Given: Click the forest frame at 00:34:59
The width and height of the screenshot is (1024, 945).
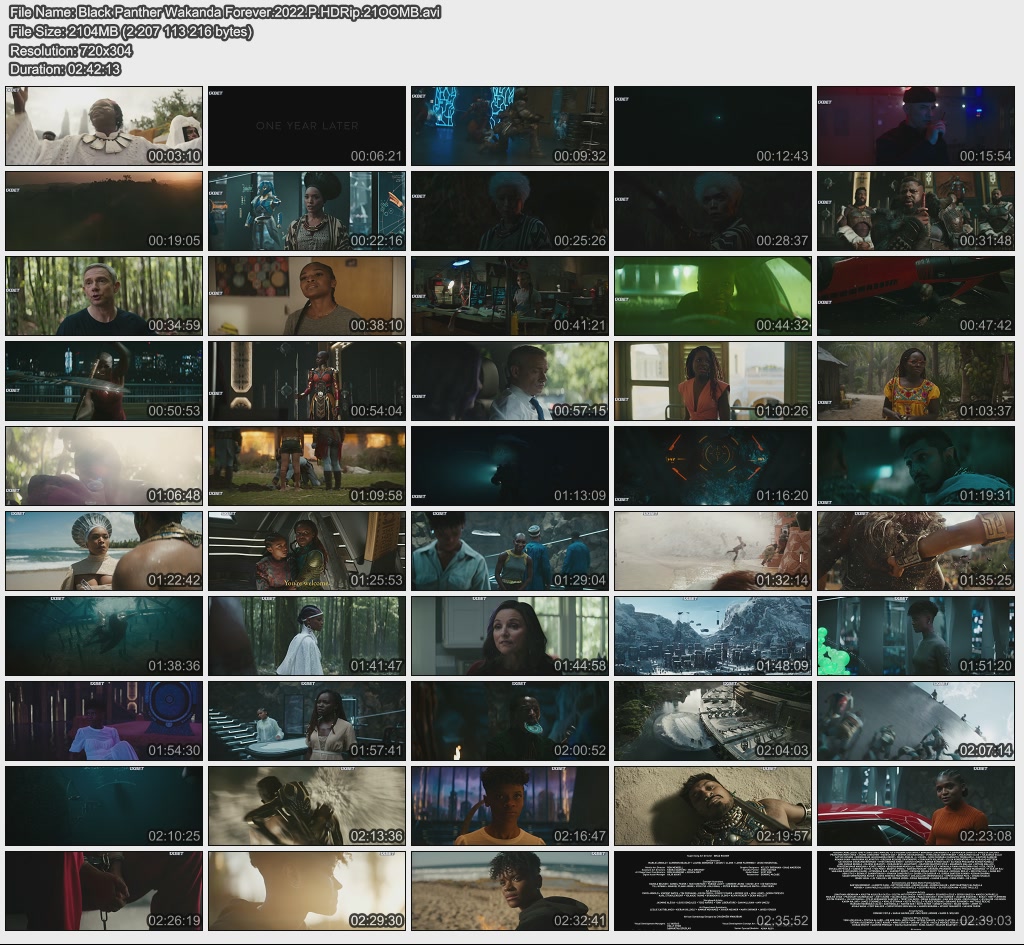Looking at the screenshot, I should point(104,296).
